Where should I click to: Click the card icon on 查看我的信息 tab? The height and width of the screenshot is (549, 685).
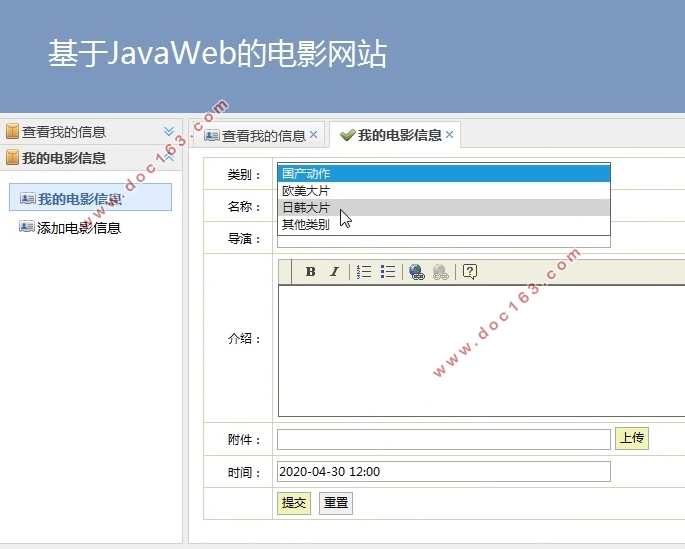point(212,135)
